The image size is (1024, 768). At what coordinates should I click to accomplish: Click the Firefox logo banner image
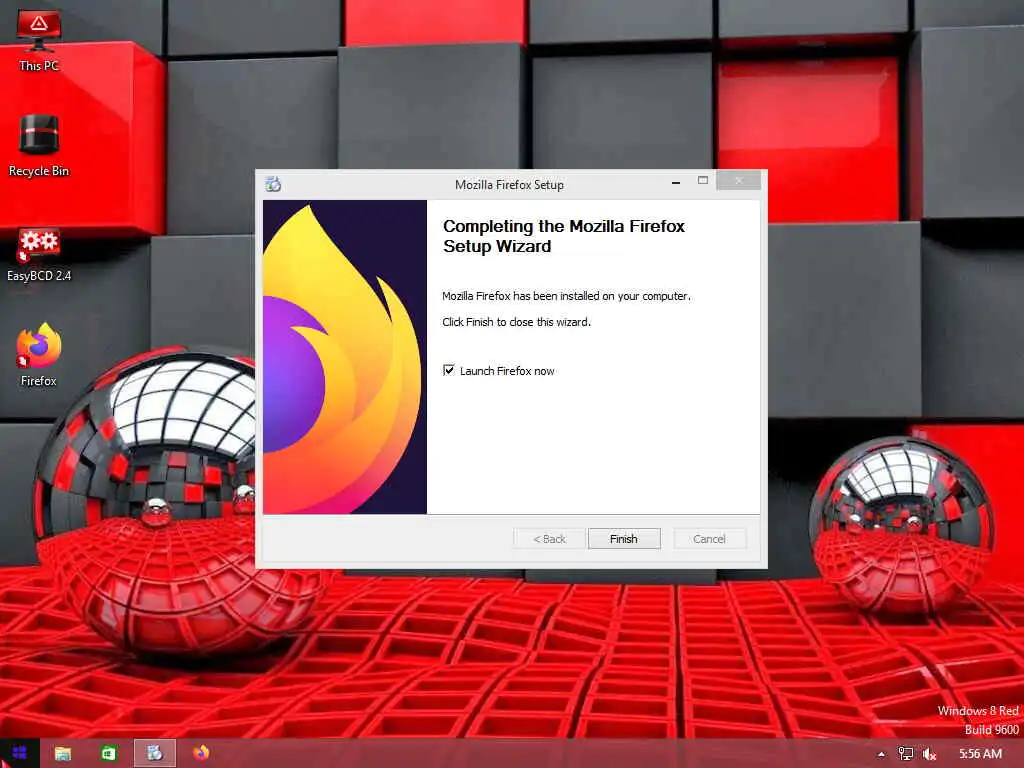[x=345, y=357]
